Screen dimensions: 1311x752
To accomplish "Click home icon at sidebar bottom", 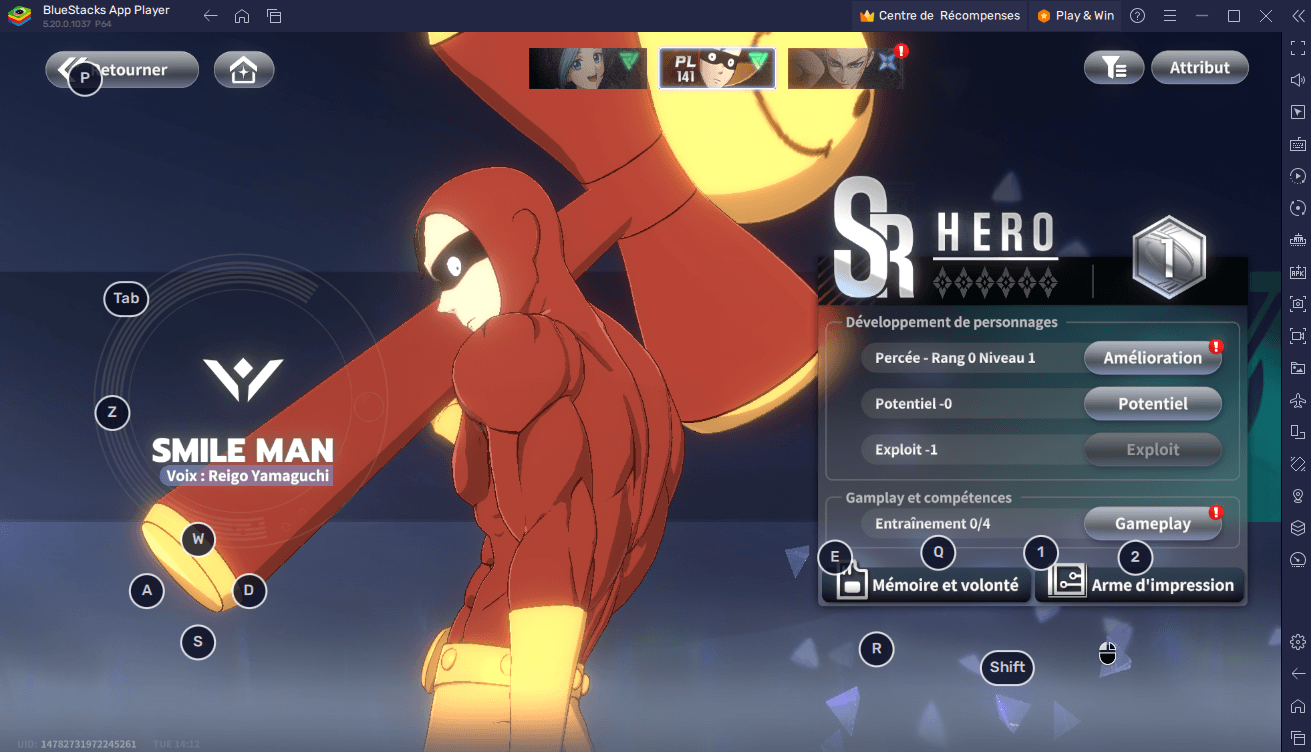I will pyautogui.click(x=1298, y=705).
